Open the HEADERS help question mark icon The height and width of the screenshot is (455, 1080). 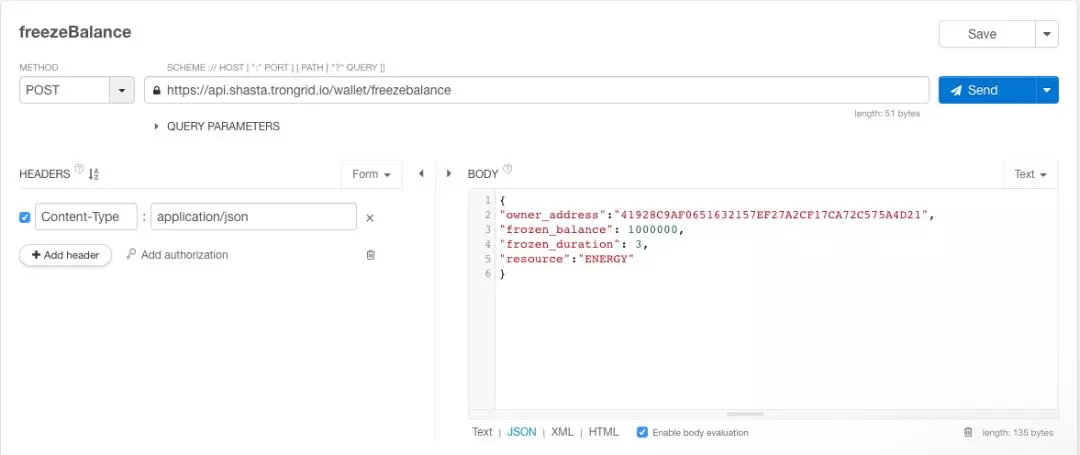click(x=79, y=171)
